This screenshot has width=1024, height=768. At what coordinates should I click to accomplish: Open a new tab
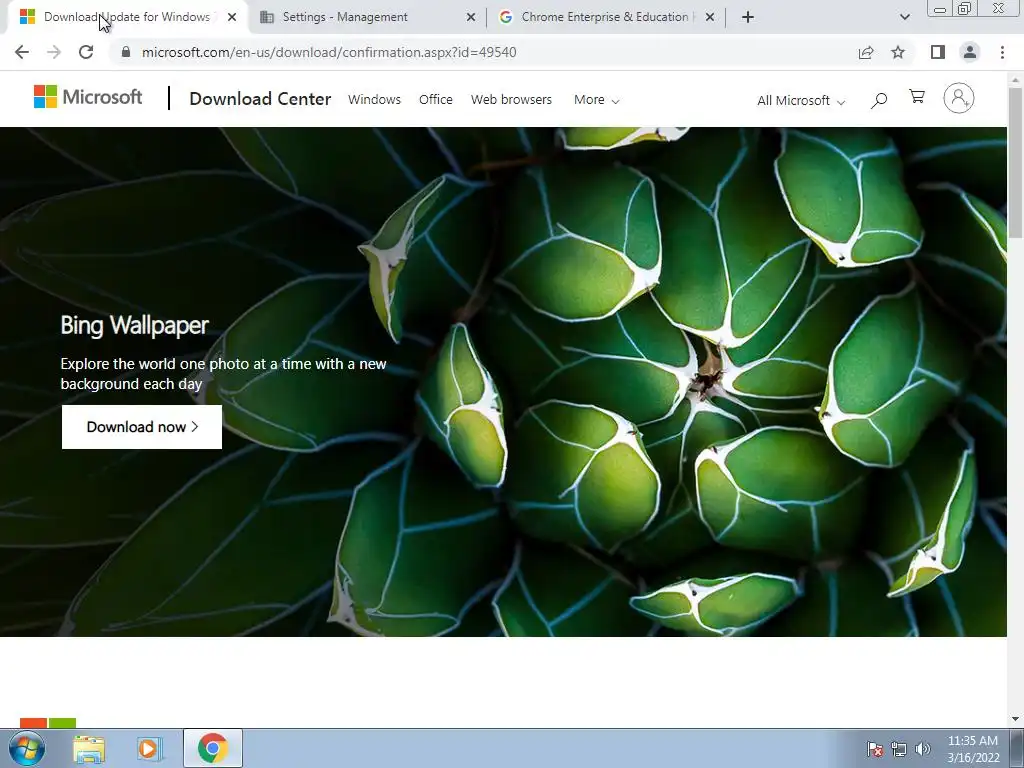pos(748,17)
